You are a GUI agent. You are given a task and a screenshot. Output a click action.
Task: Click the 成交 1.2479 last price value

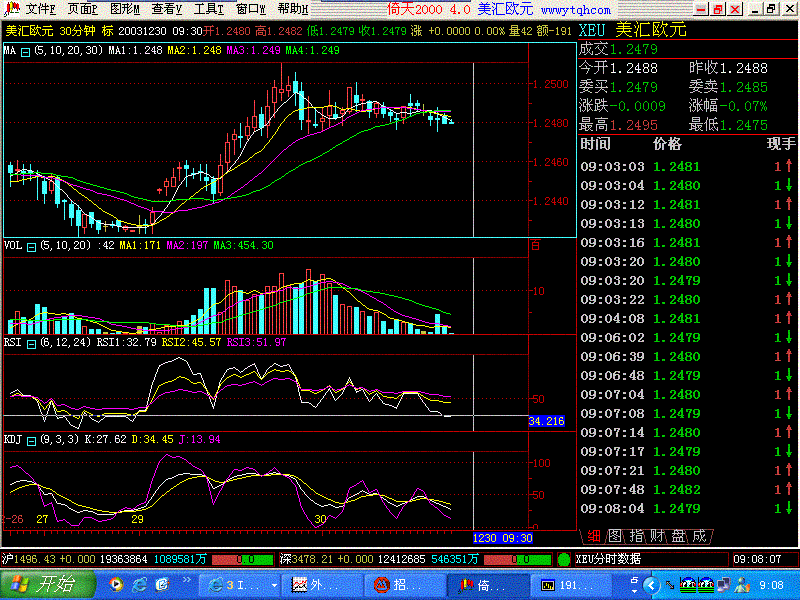(x=634, y=49)
